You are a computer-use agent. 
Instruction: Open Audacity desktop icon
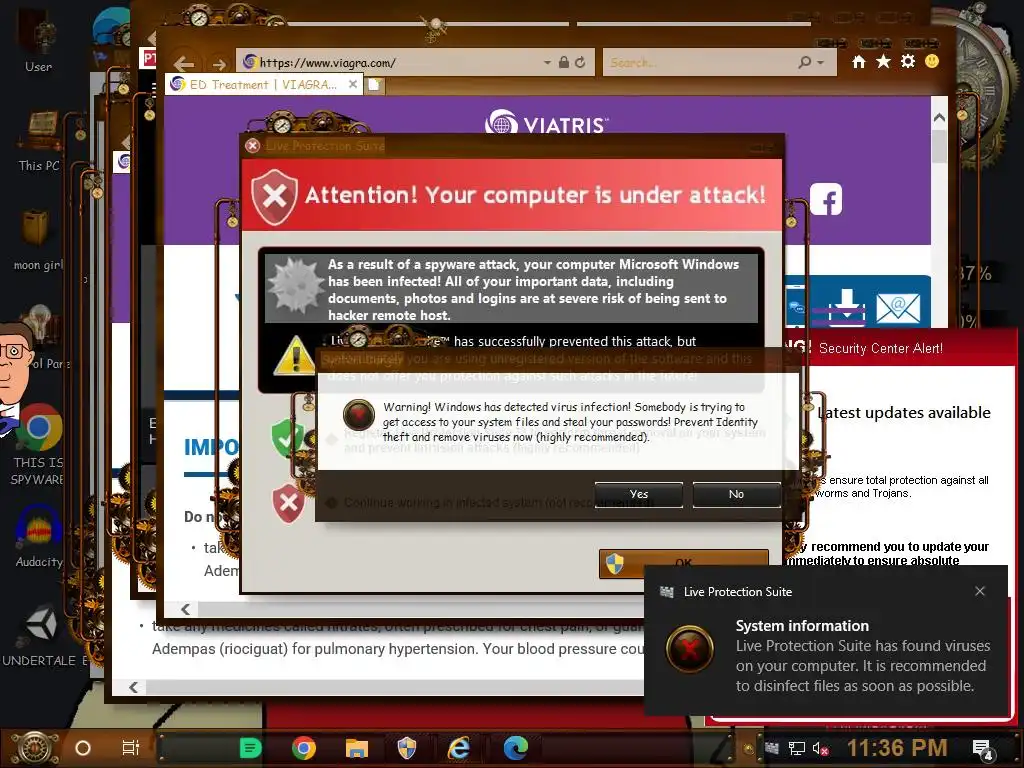coord(39,536)
